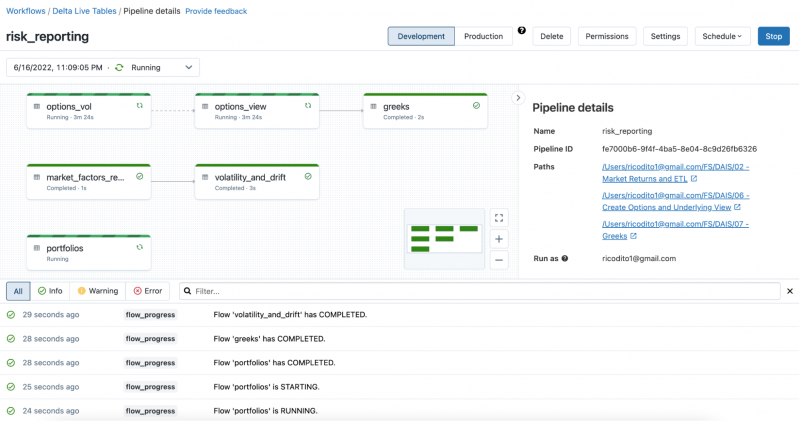Click the help question mark icon

(x=521, y=31)
